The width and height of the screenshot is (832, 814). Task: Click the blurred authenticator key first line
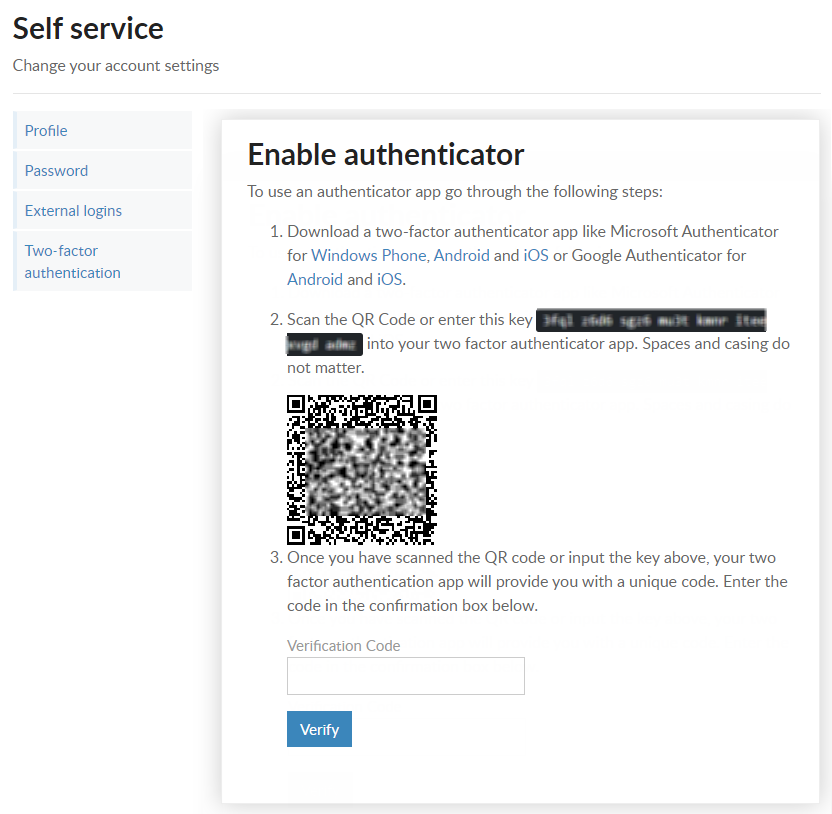coord(651,320)
